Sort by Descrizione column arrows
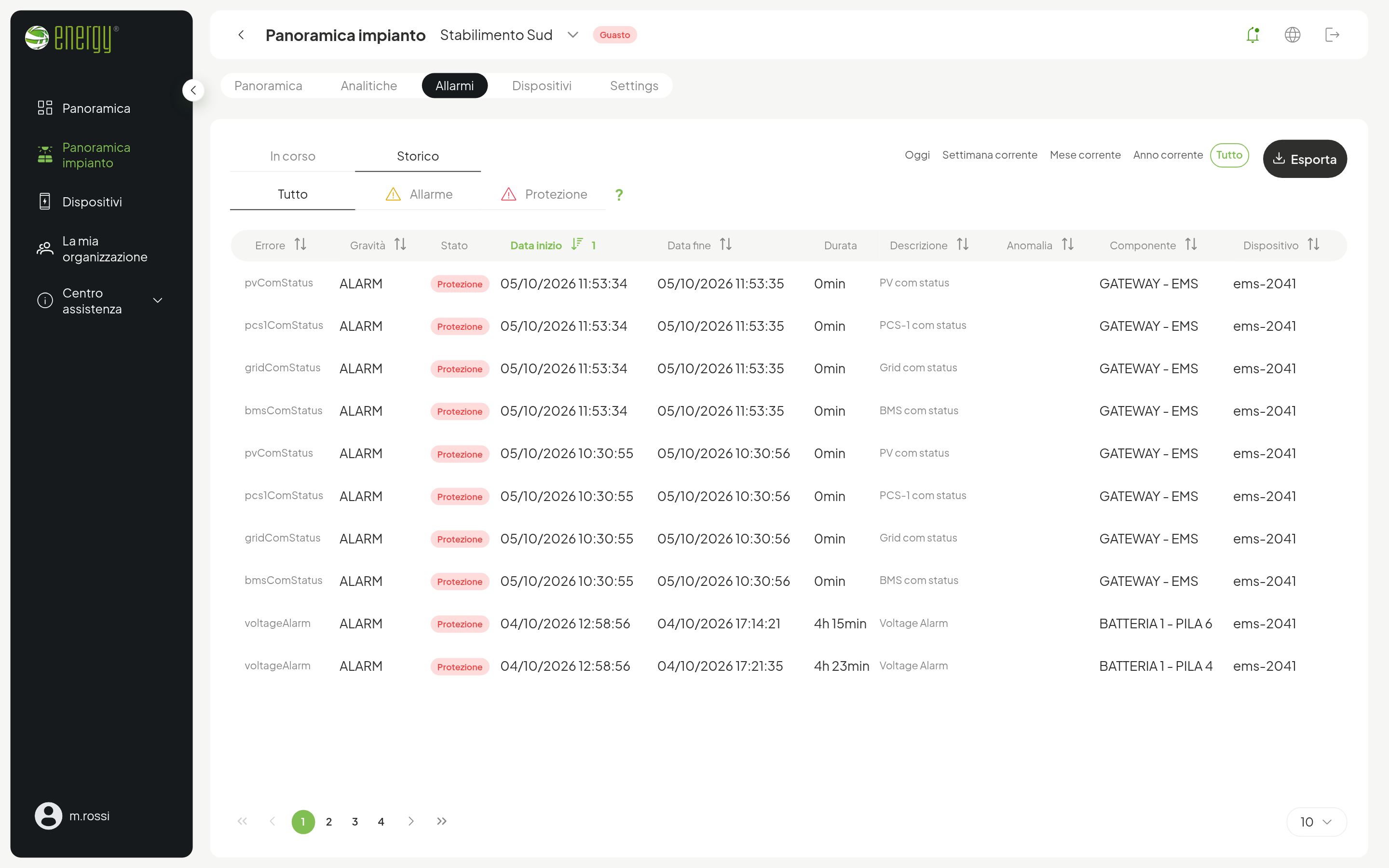Viewport: 1389px width, 868px height. [963, 244]
